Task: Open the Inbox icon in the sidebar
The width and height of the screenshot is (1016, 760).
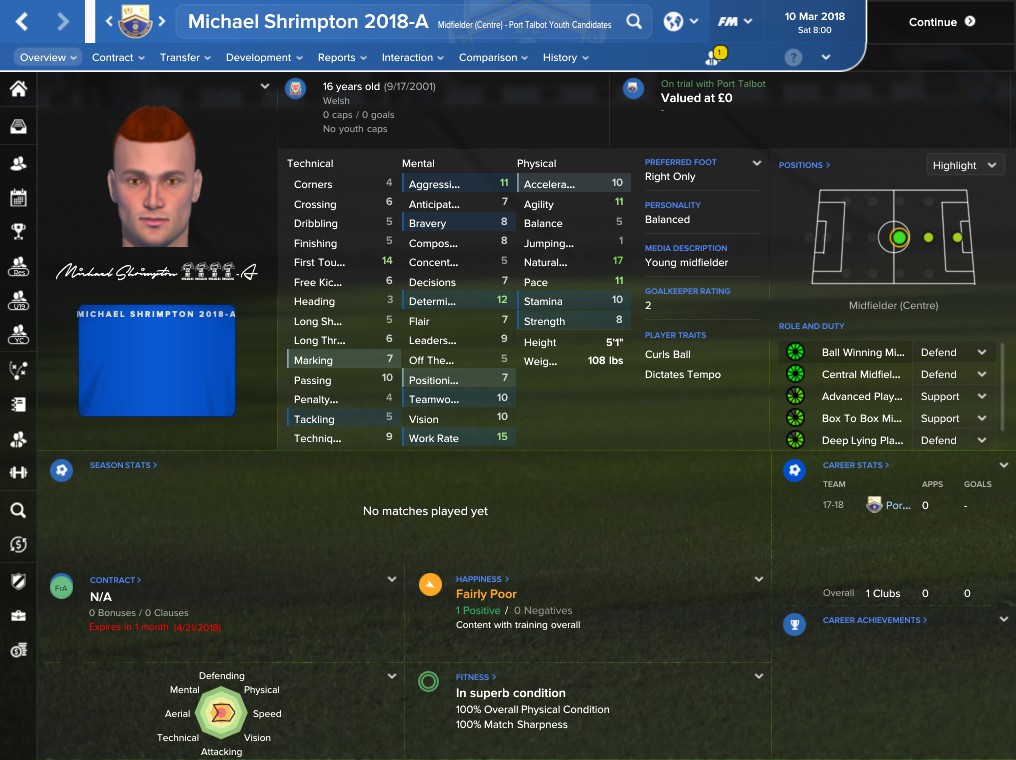Action: 18,126
